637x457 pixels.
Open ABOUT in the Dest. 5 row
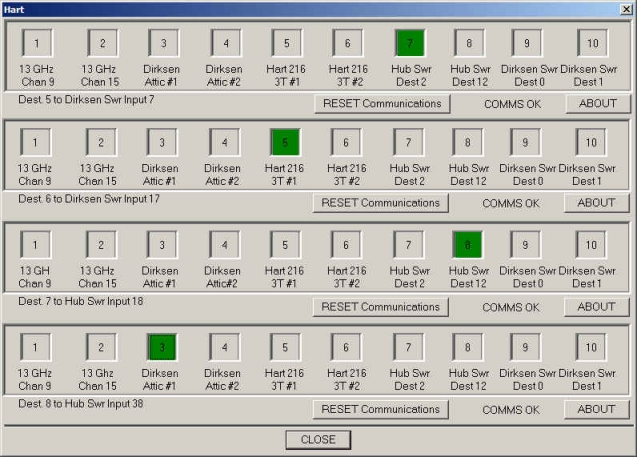pos(598,104)
